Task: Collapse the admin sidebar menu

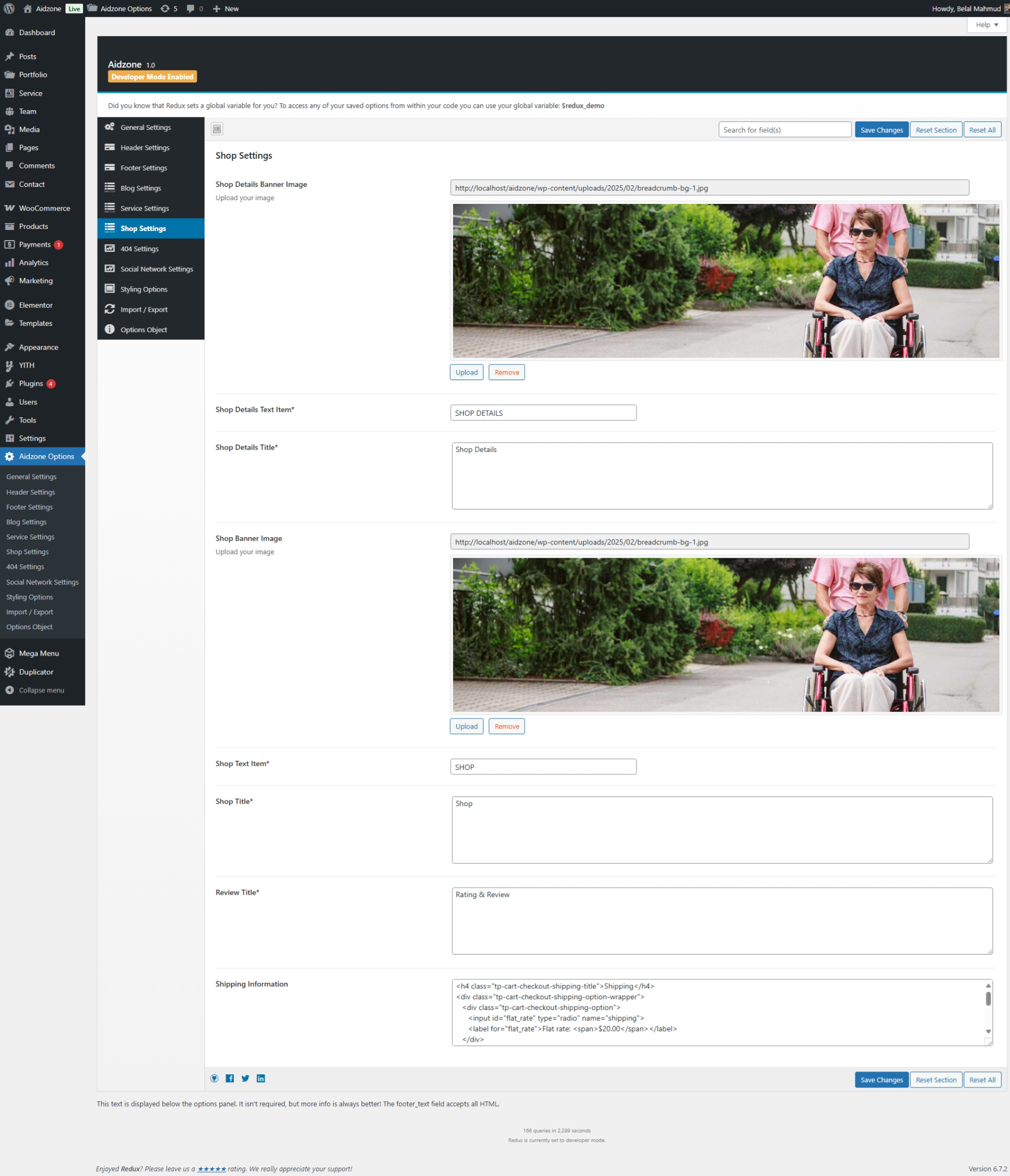Action: click(x=41, y=690)
